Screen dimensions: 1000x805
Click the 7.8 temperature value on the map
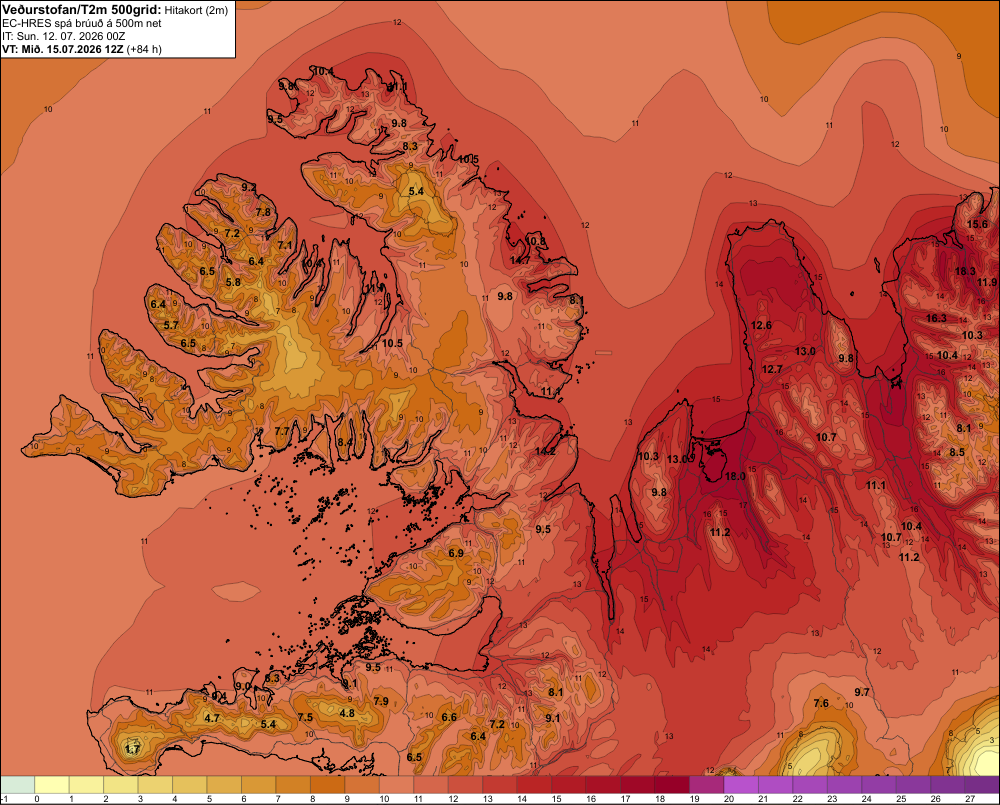pos(263,212)
